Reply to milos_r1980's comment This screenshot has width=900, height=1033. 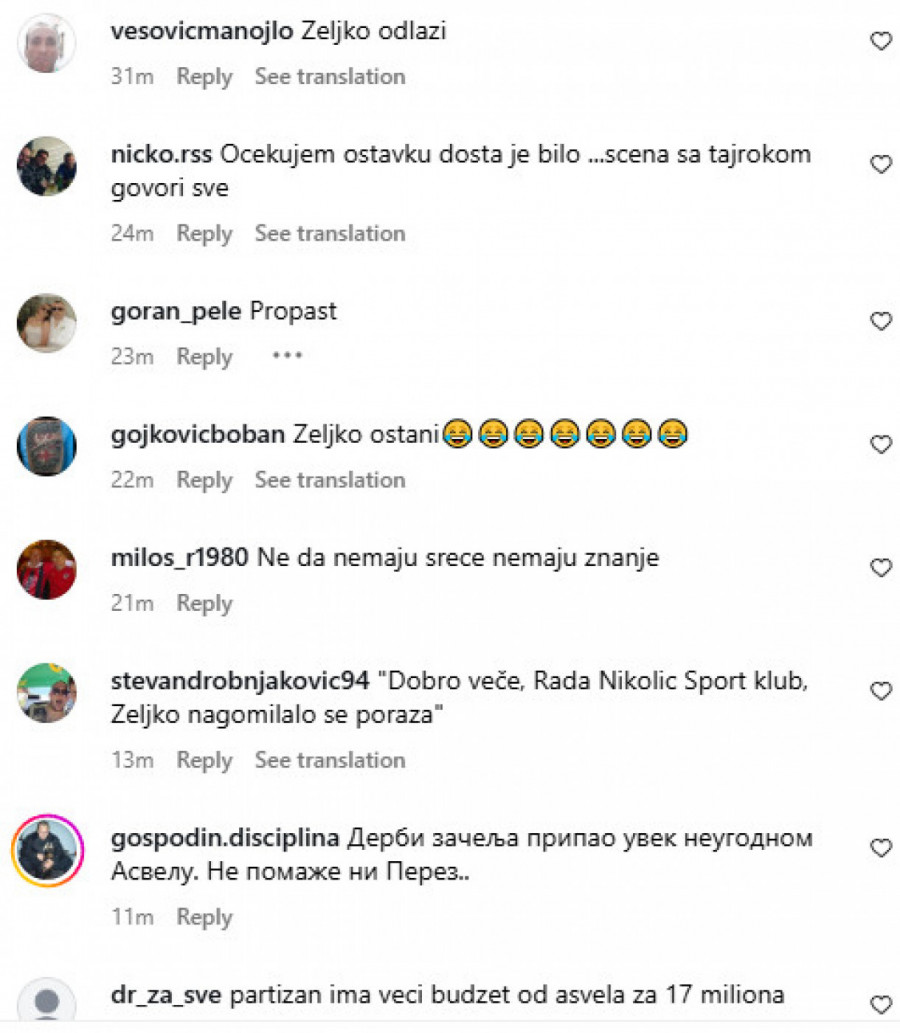pos(204,603)
